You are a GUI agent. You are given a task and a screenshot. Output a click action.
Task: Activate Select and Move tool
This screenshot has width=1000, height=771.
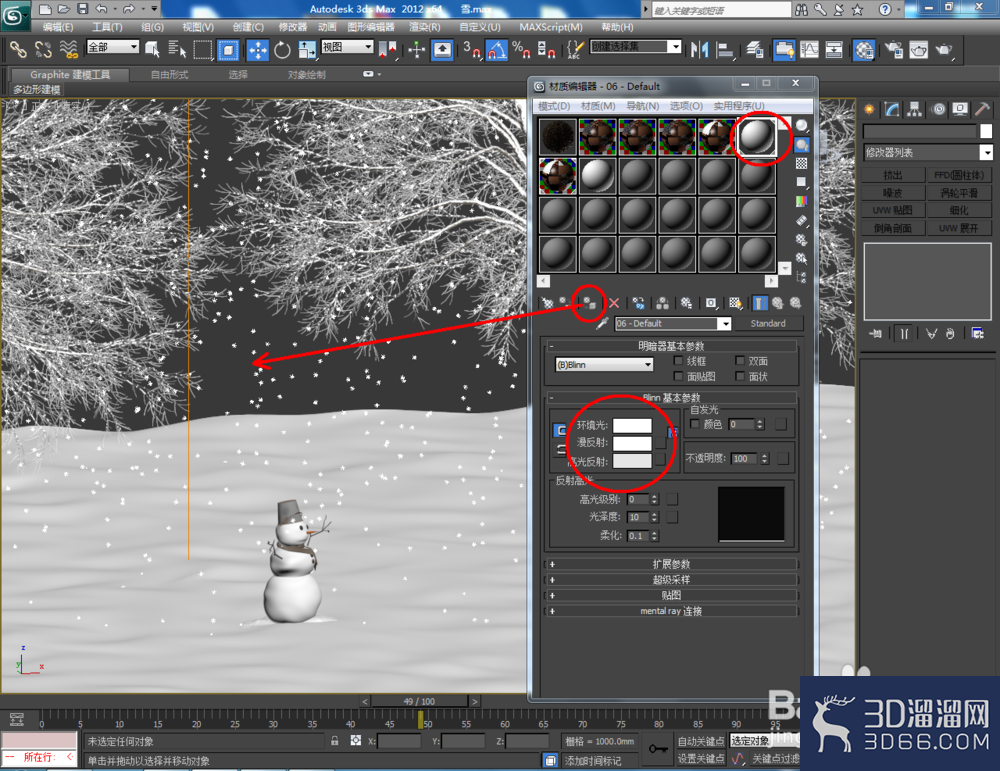pos(258,49)
